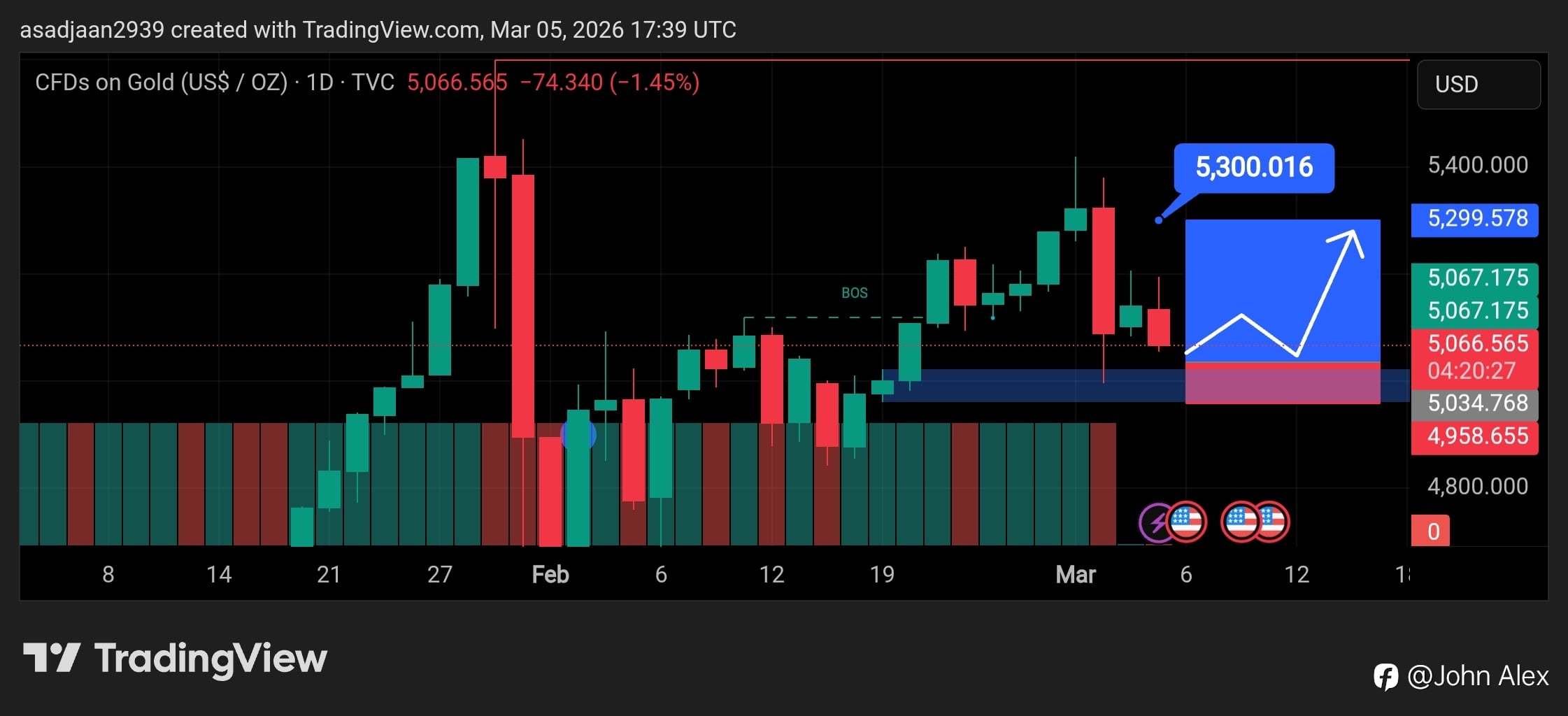1568x716 pixels.
Task: Click the CFDs on Gold symbol title
Action: tap(162, 83)
